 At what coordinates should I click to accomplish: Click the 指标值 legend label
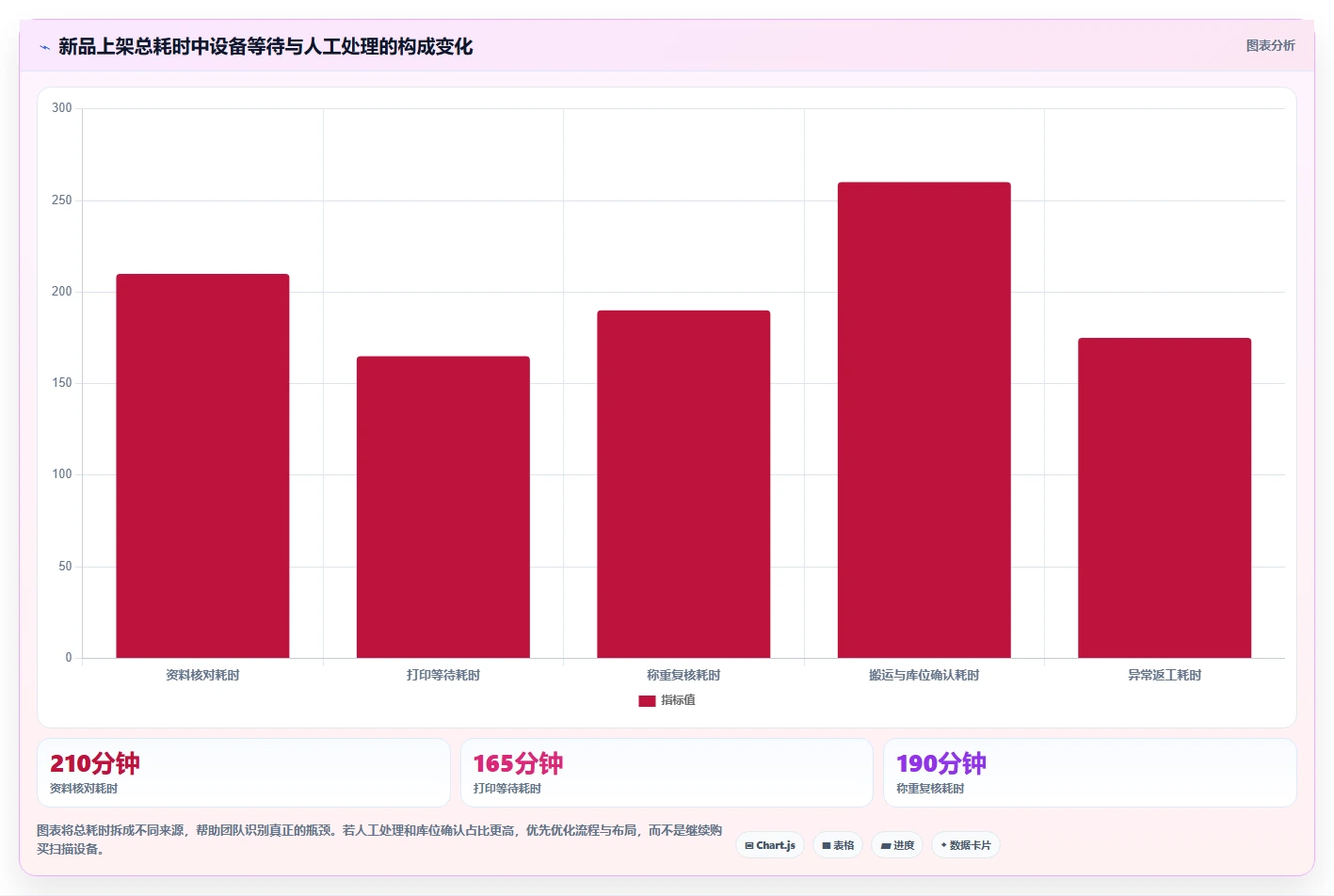tap(678, 700)
